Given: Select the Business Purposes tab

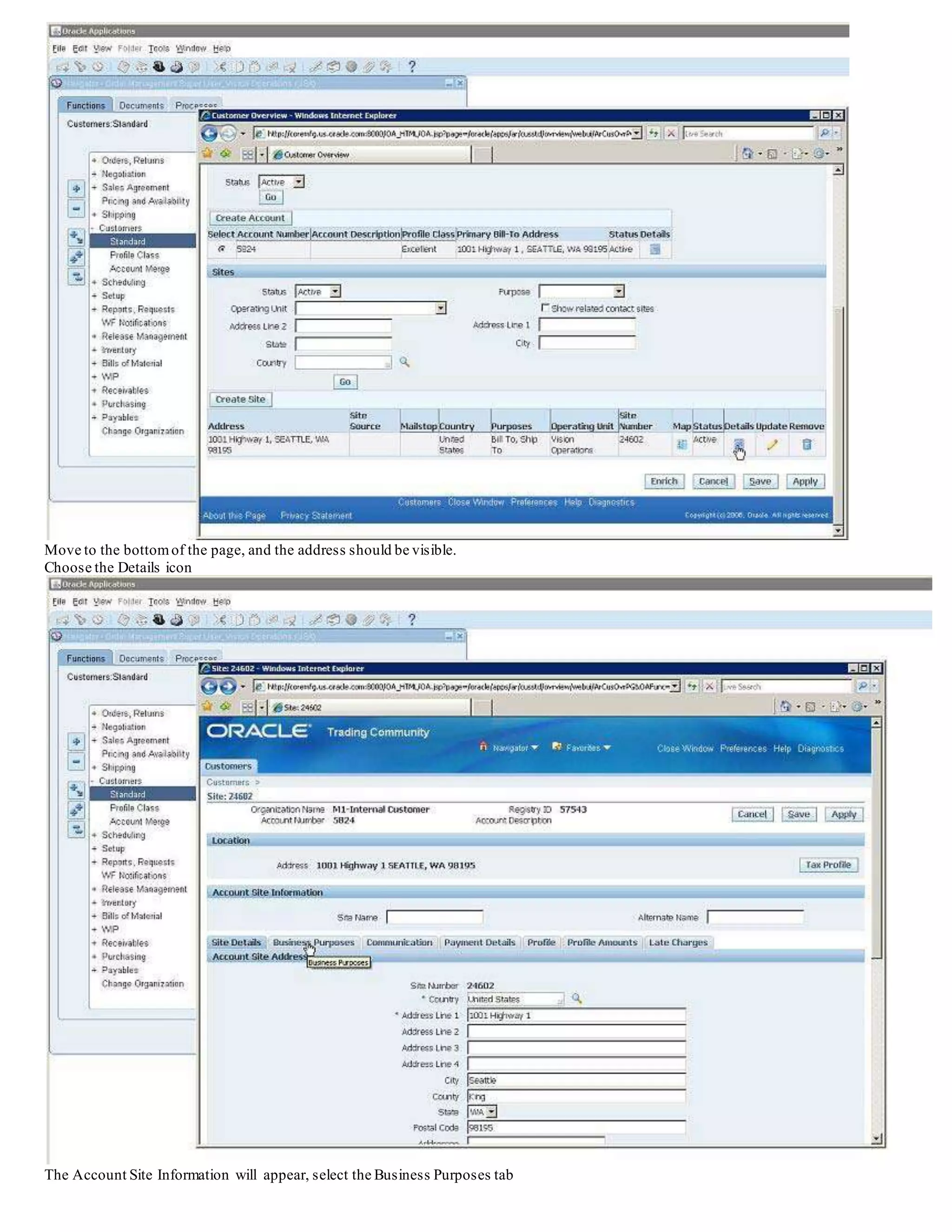Looking at the screenshot, I should [314, 943].
